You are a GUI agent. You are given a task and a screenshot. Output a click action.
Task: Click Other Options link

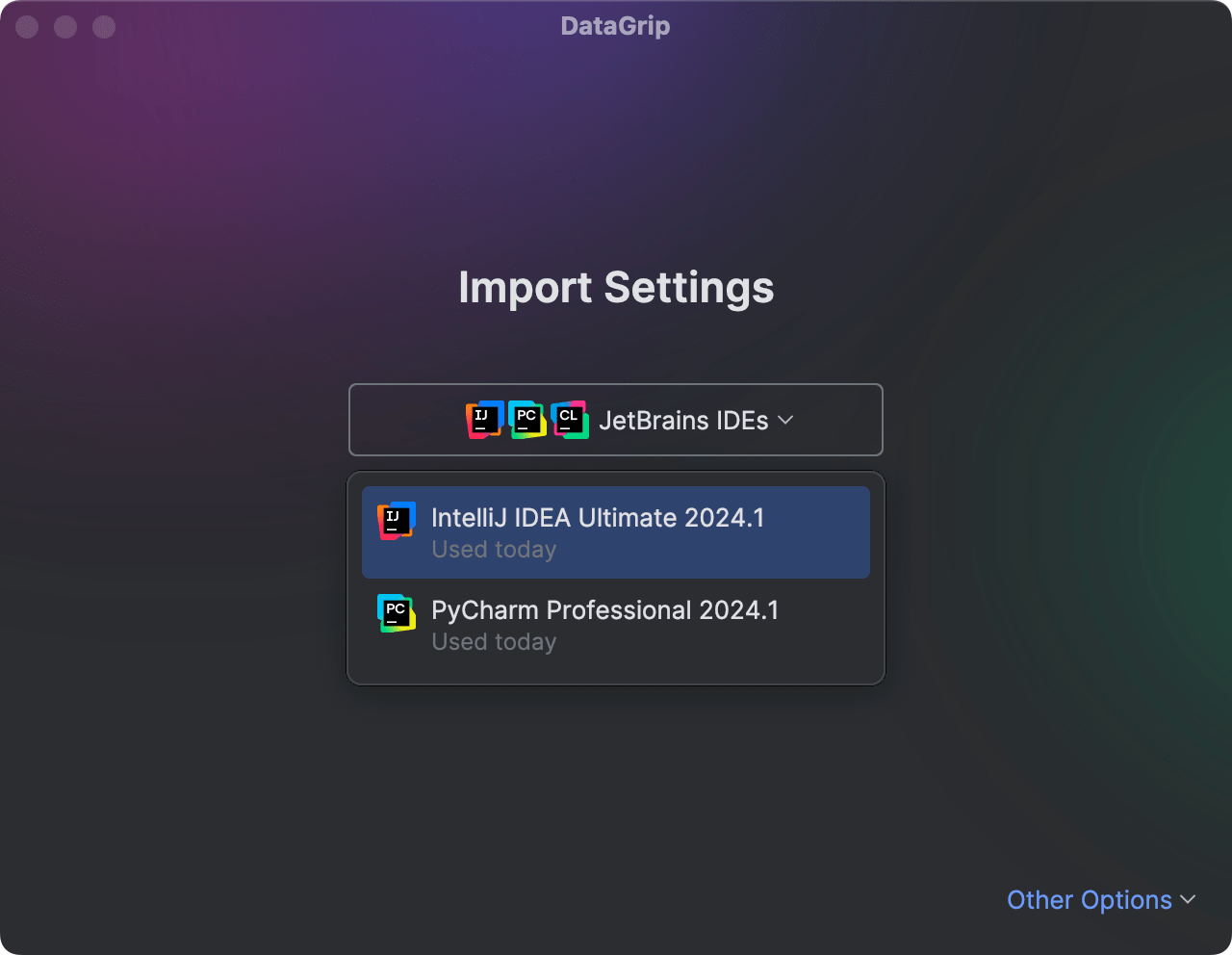1091,900
